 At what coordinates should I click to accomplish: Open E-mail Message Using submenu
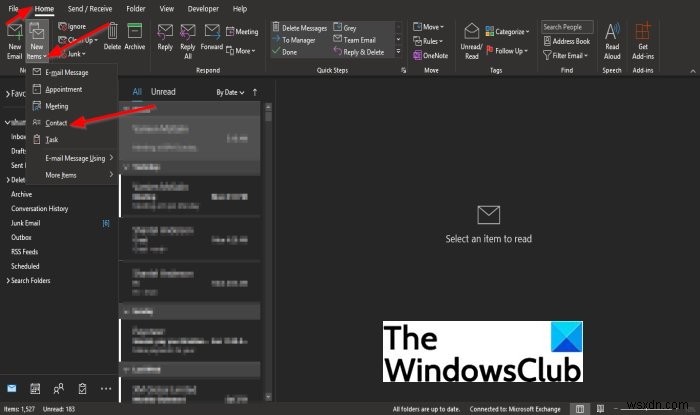tap(71, 158)
